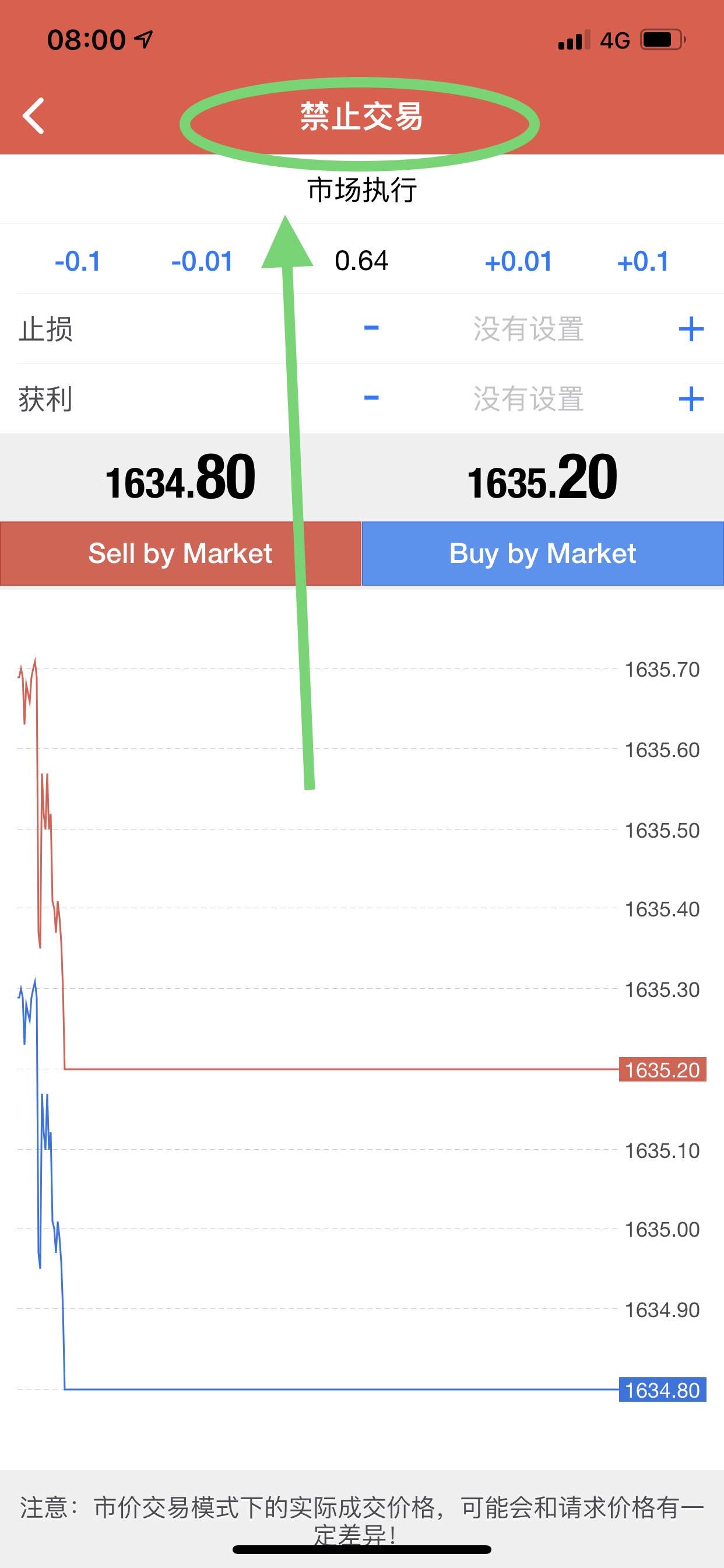
Task: Tap the stop loss plus icon
Action: 691,330
